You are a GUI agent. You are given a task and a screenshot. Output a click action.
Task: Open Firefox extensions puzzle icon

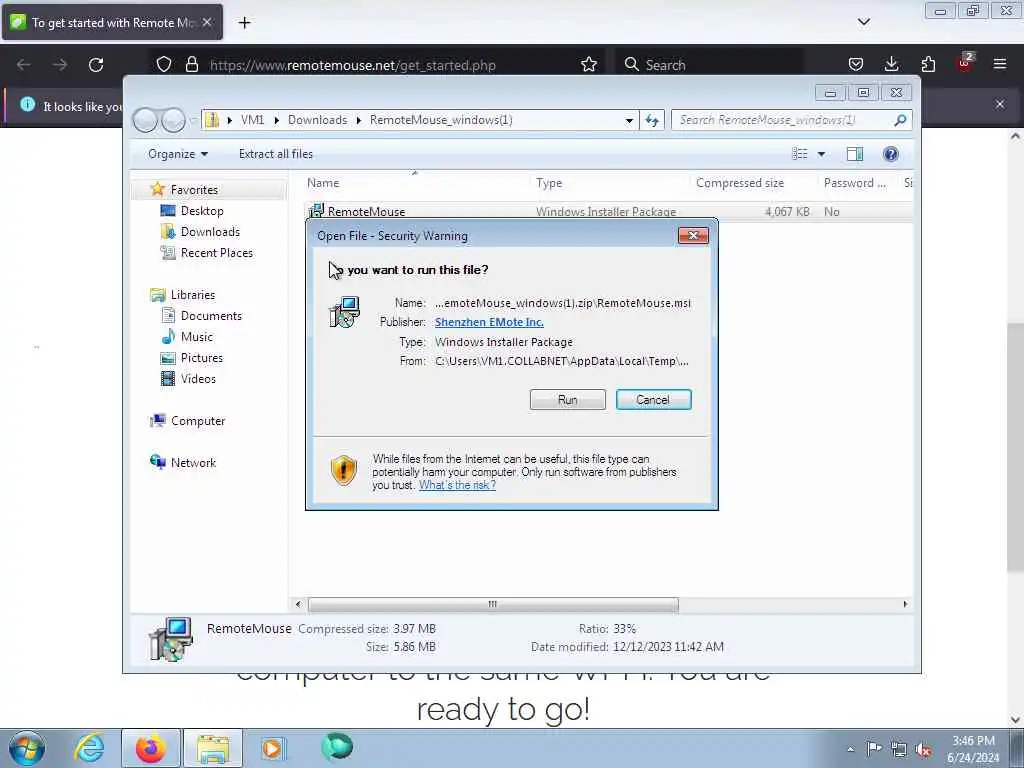pyautogui.click(x=928, y=65)
